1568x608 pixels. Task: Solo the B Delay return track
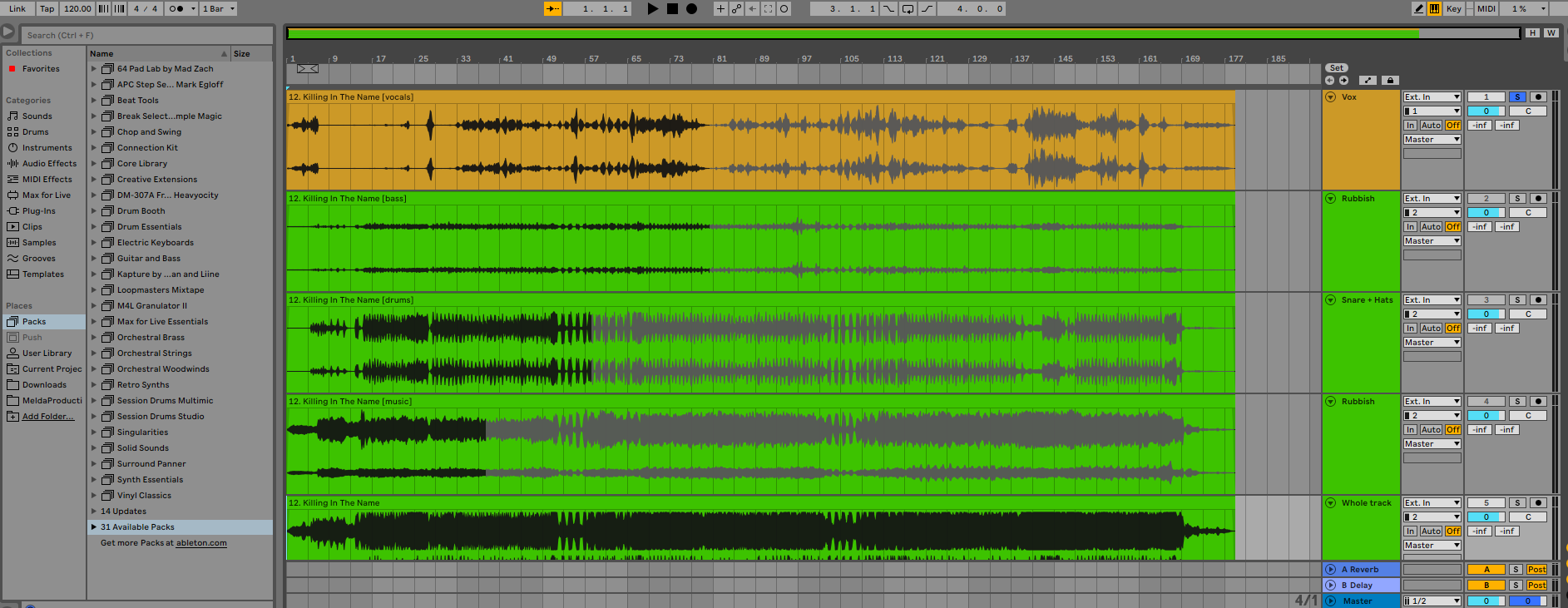coord(1516,586)
